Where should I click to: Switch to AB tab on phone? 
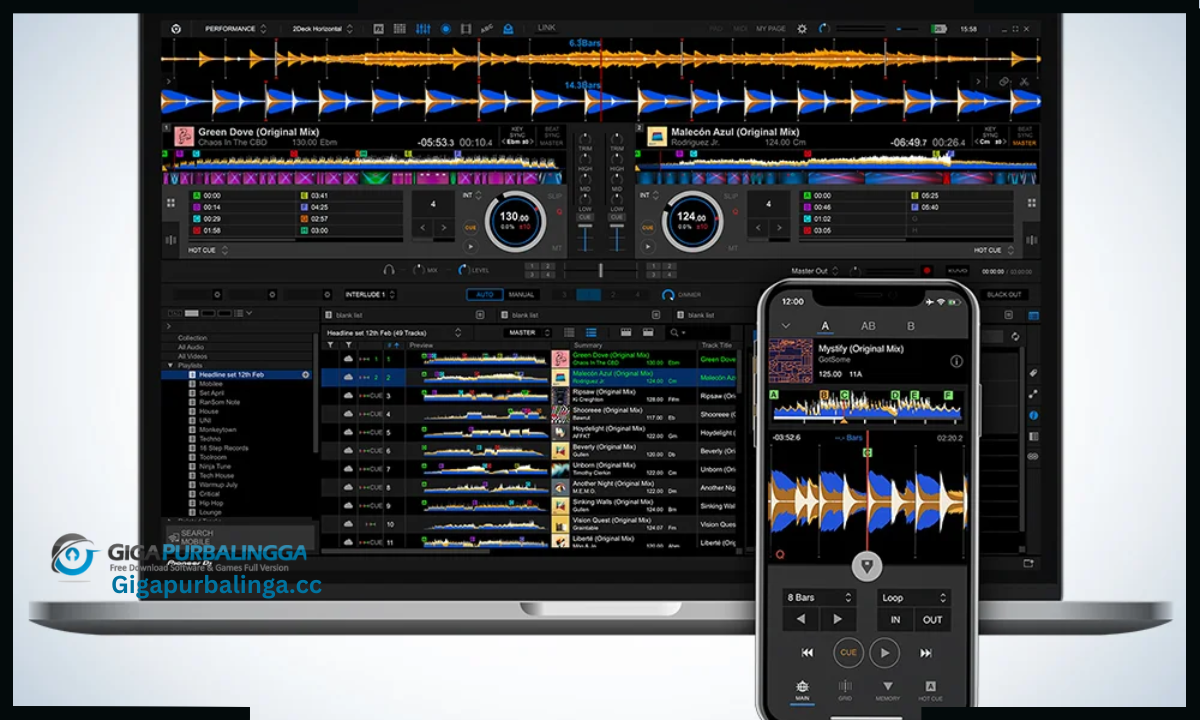coord(868,326)
